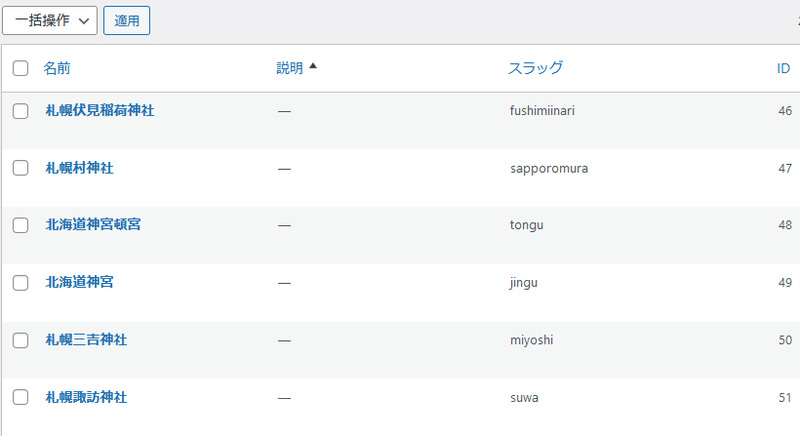This screenshot has width=800, height=436.
Task: Check the box for 北海道神宮頓宮
Action: pos(20,225)
